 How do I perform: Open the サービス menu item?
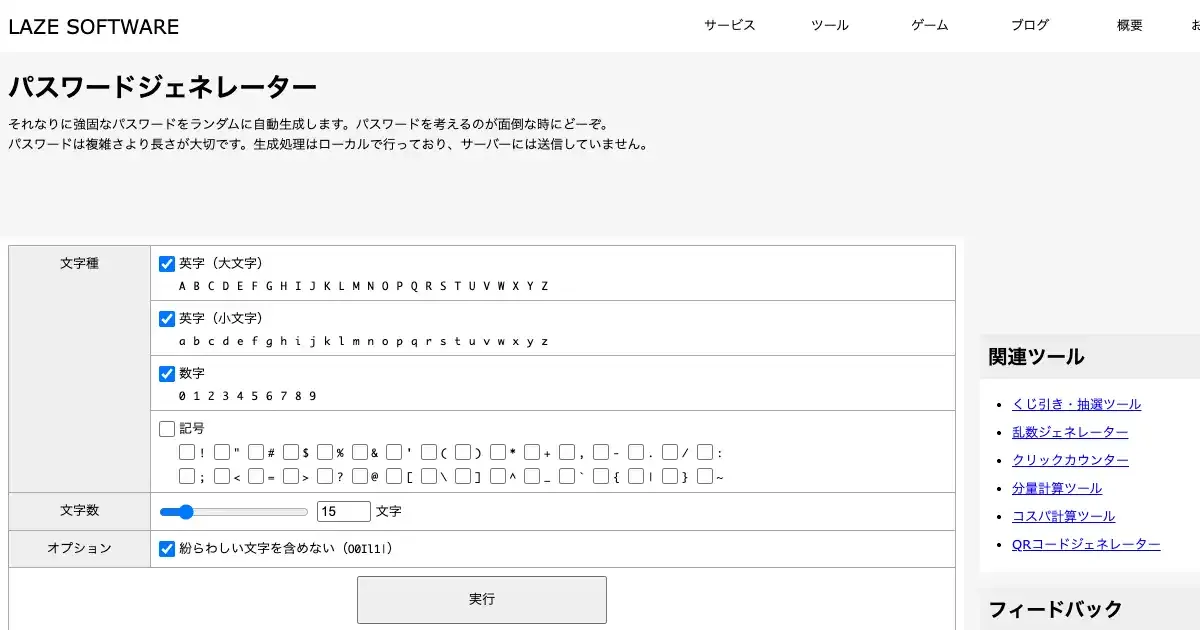pos(729,26)
